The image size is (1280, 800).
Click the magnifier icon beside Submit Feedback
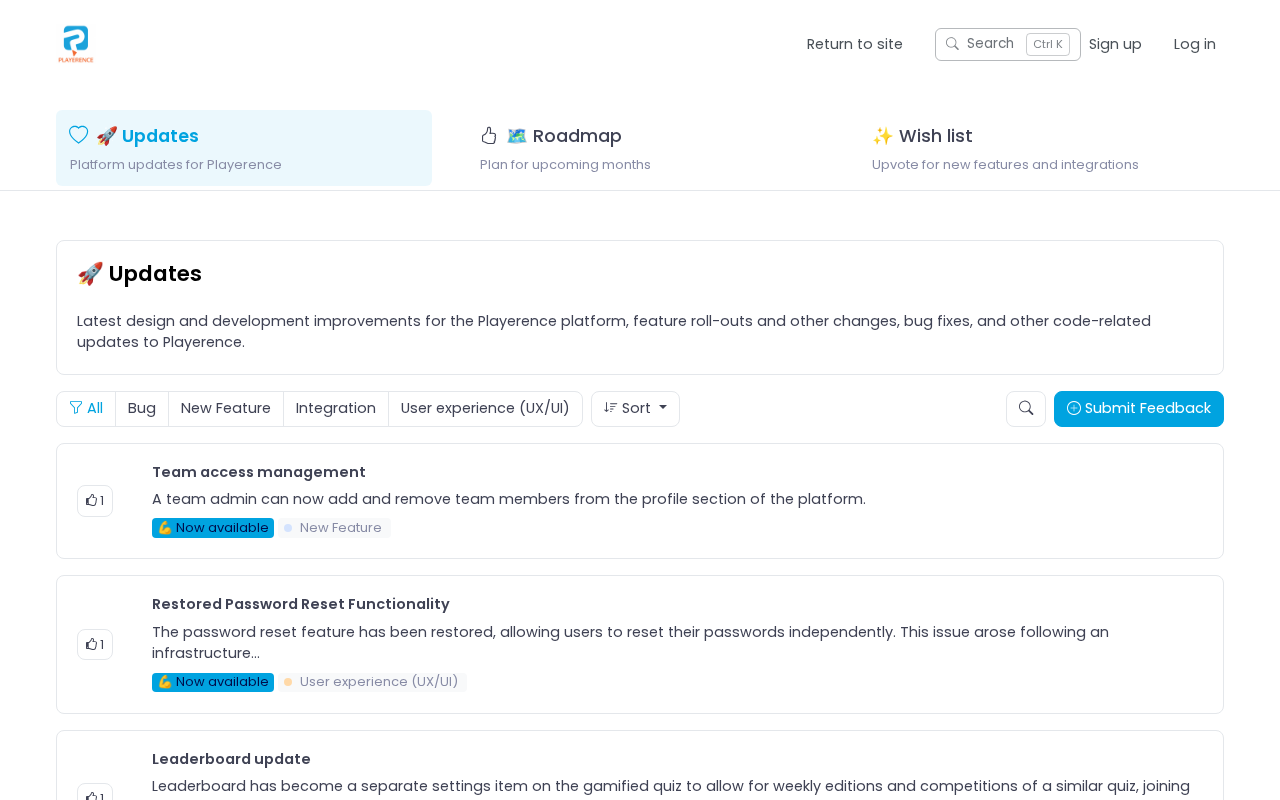(x=1026, y=409)
